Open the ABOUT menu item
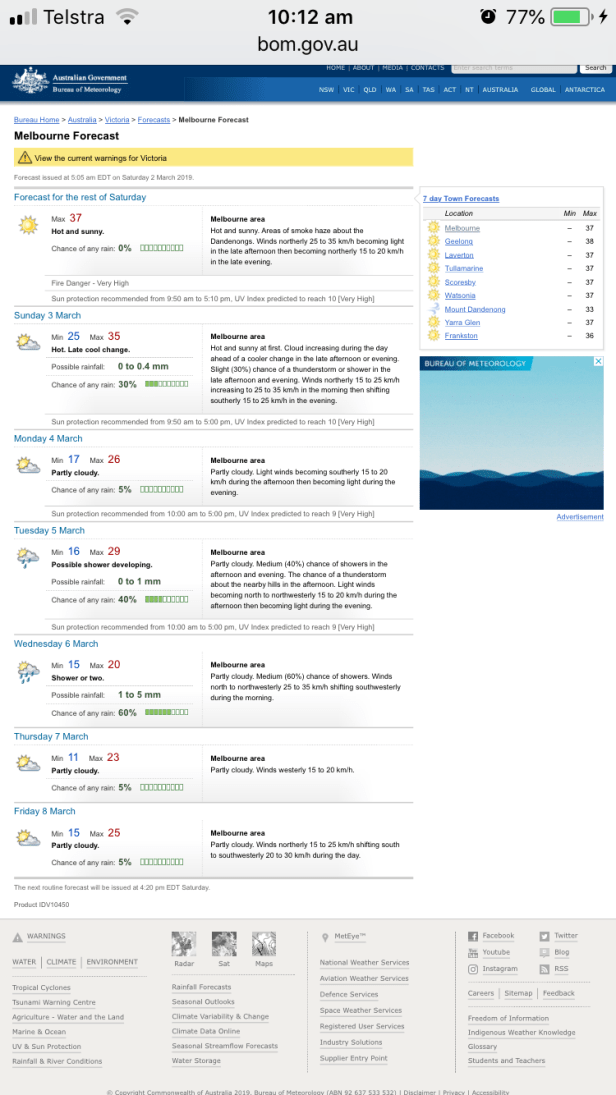This screenshot has height=1095, width=616. click(x=363, y=68)
